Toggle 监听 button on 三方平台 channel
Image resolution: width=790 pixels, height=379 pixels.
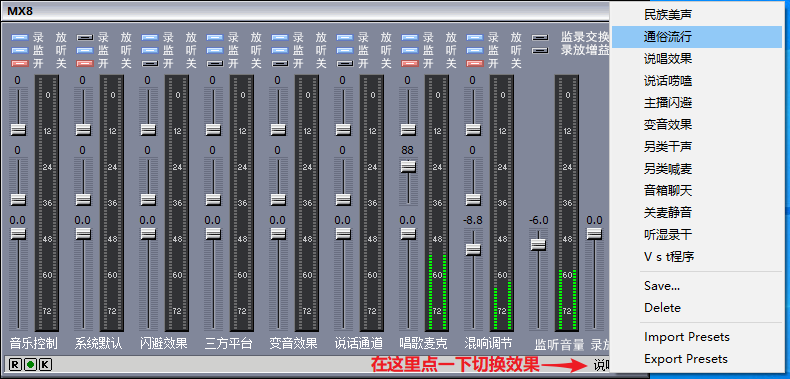(215, 50)
